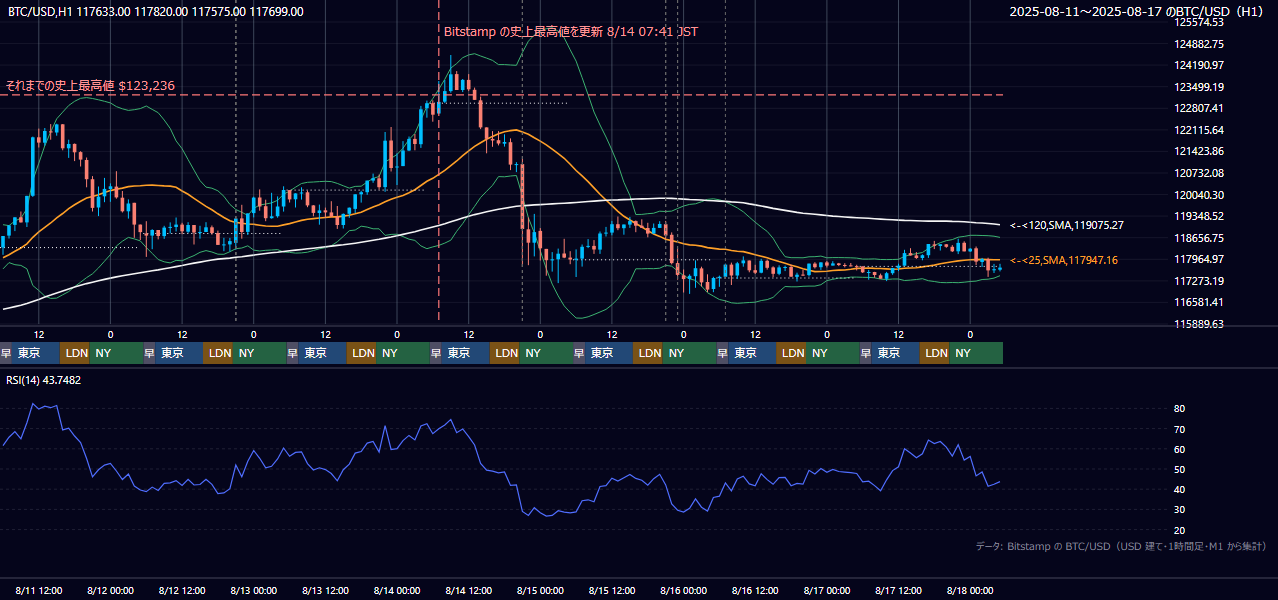Pick the 8/15 12:00 time axis label

[613, 590]
